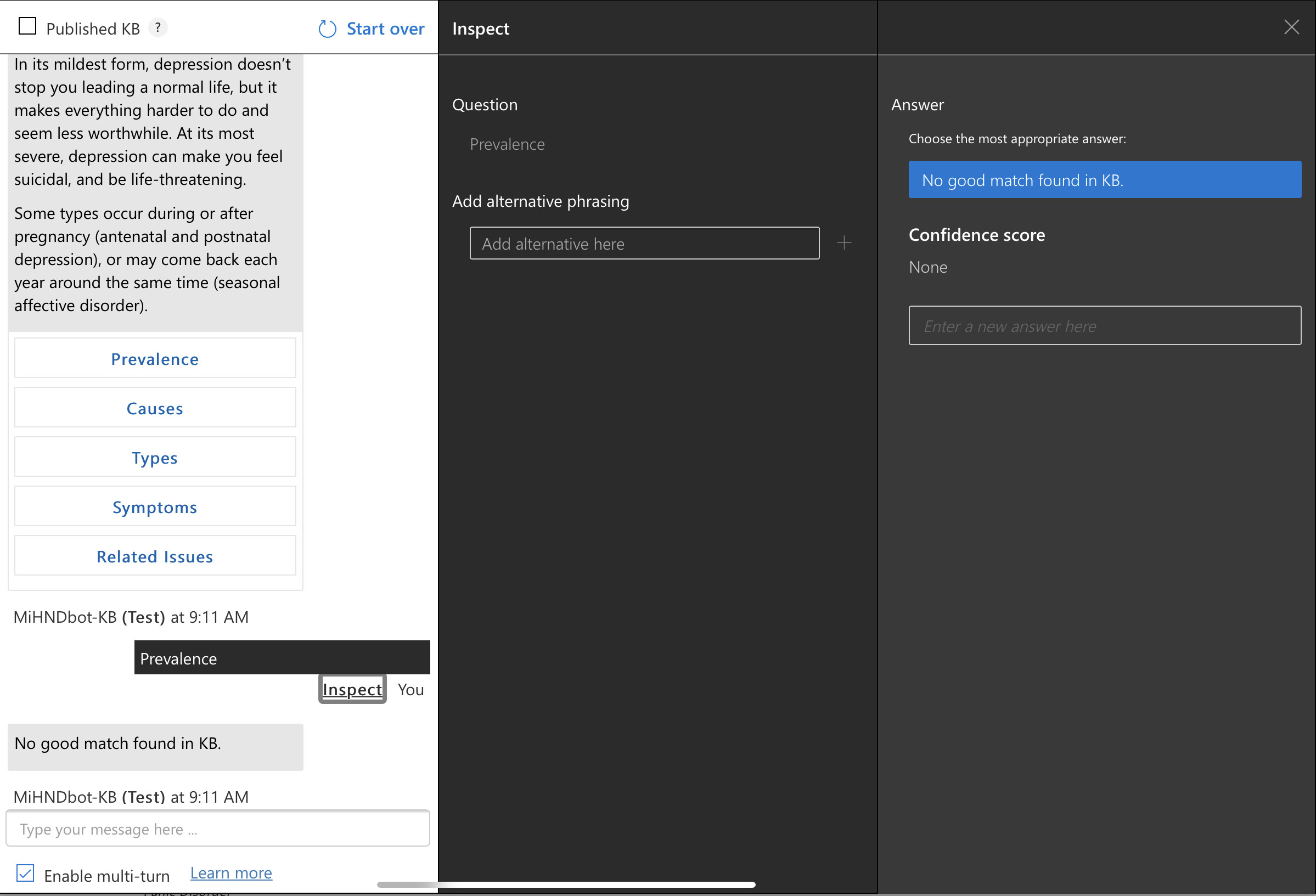Select the Symptoms follow-up prompt

[x=155, y=506]
